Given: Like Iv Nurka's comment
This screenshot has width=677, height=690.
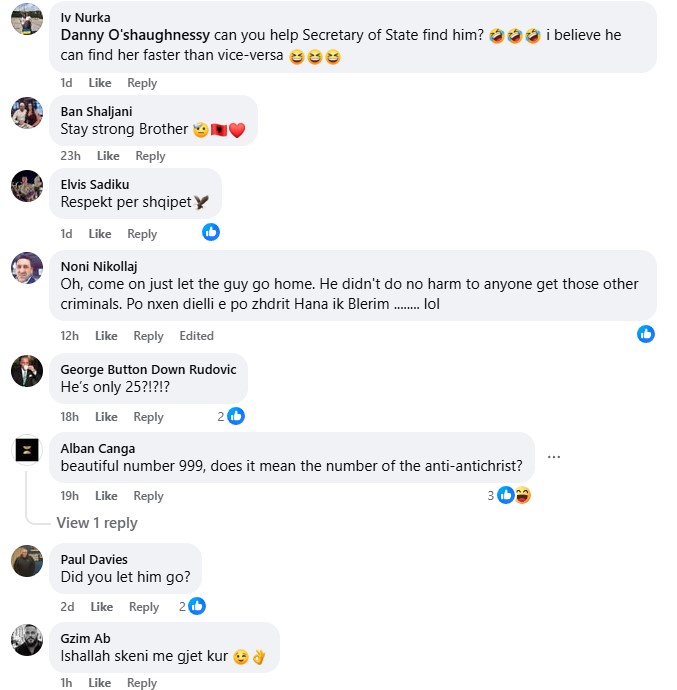Looking at the screenshot, I should click(x=100, y=83).
